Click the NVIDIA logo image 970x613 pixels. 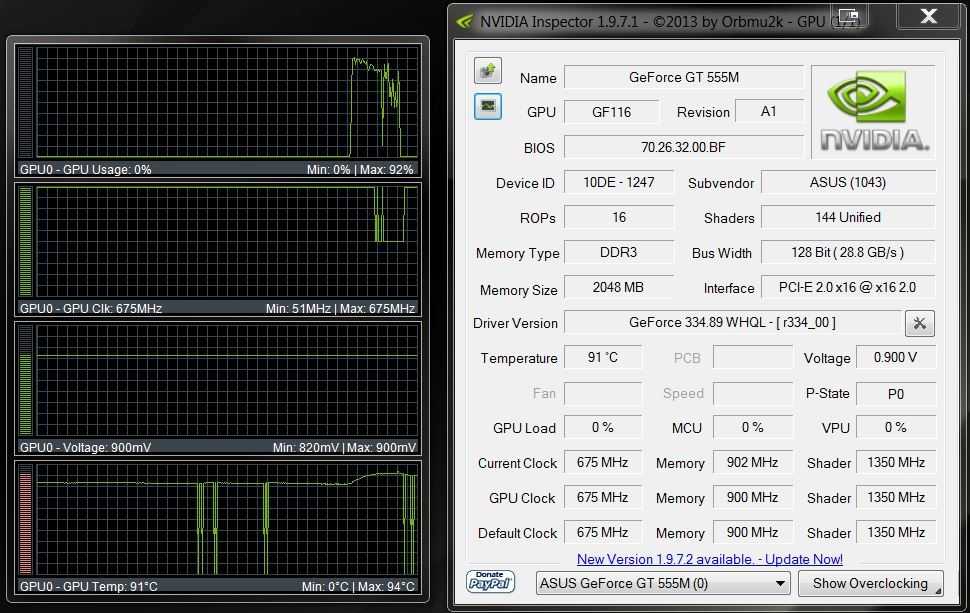873,111
